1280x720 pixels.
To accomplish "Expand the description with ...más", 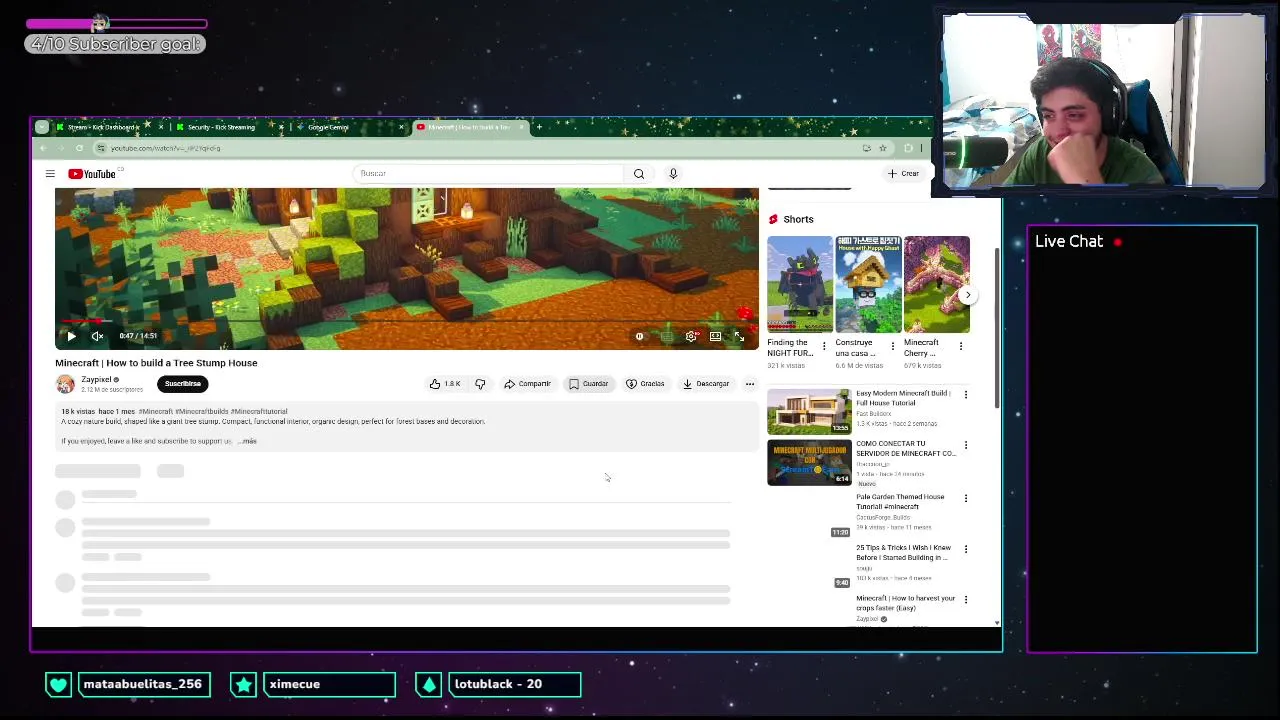I will [247, 441].
